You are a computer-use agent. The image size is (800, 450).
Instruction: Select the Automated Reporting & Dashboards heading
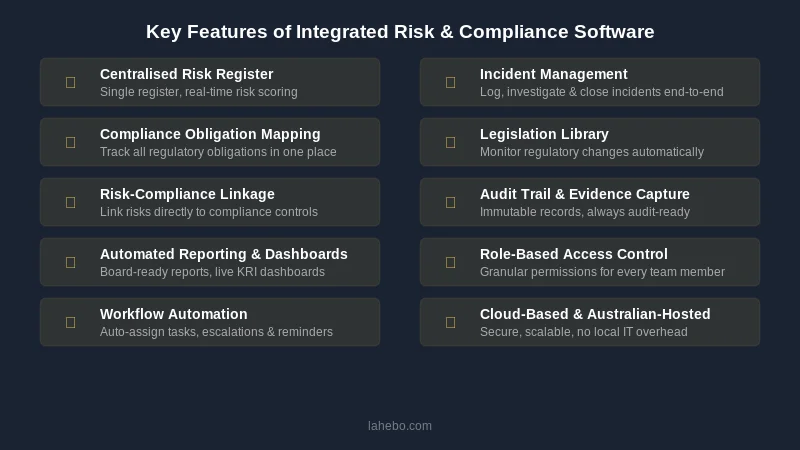click(223, 254)
